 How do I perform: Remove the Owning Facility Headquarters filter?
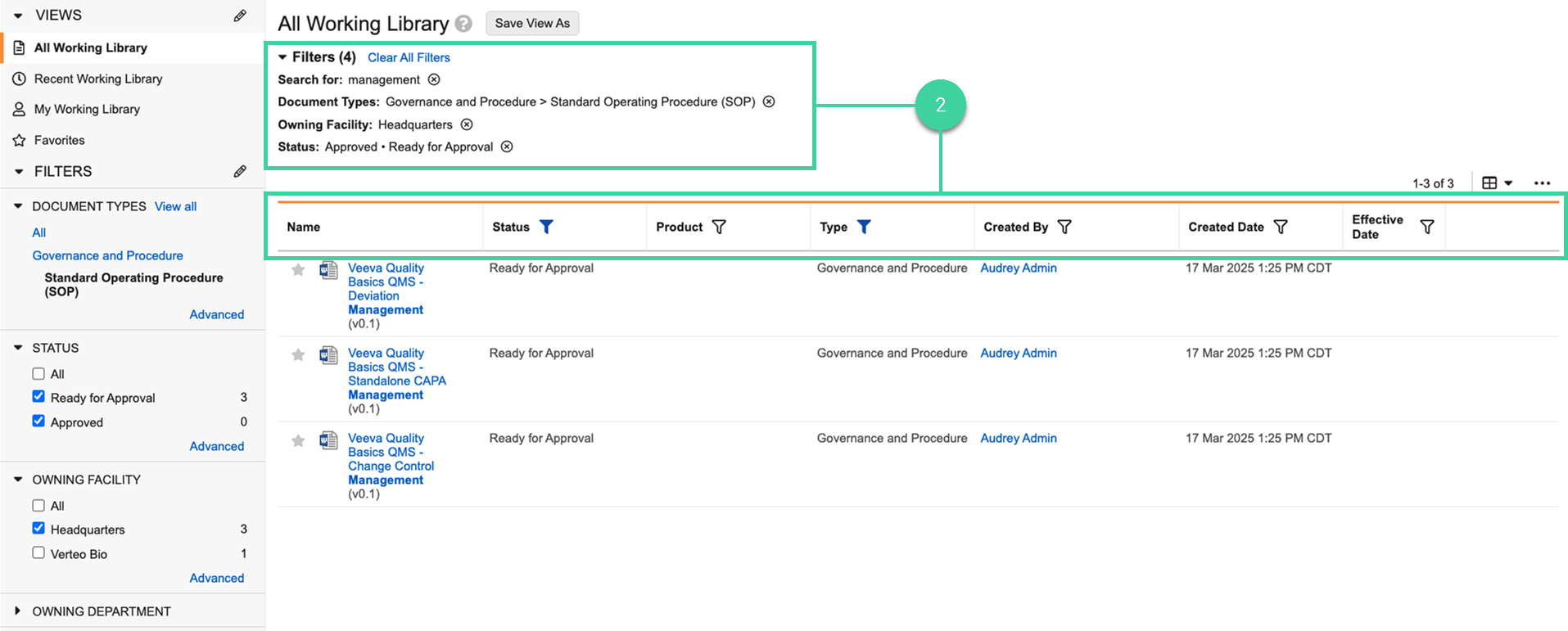click(x=467, y=124)
